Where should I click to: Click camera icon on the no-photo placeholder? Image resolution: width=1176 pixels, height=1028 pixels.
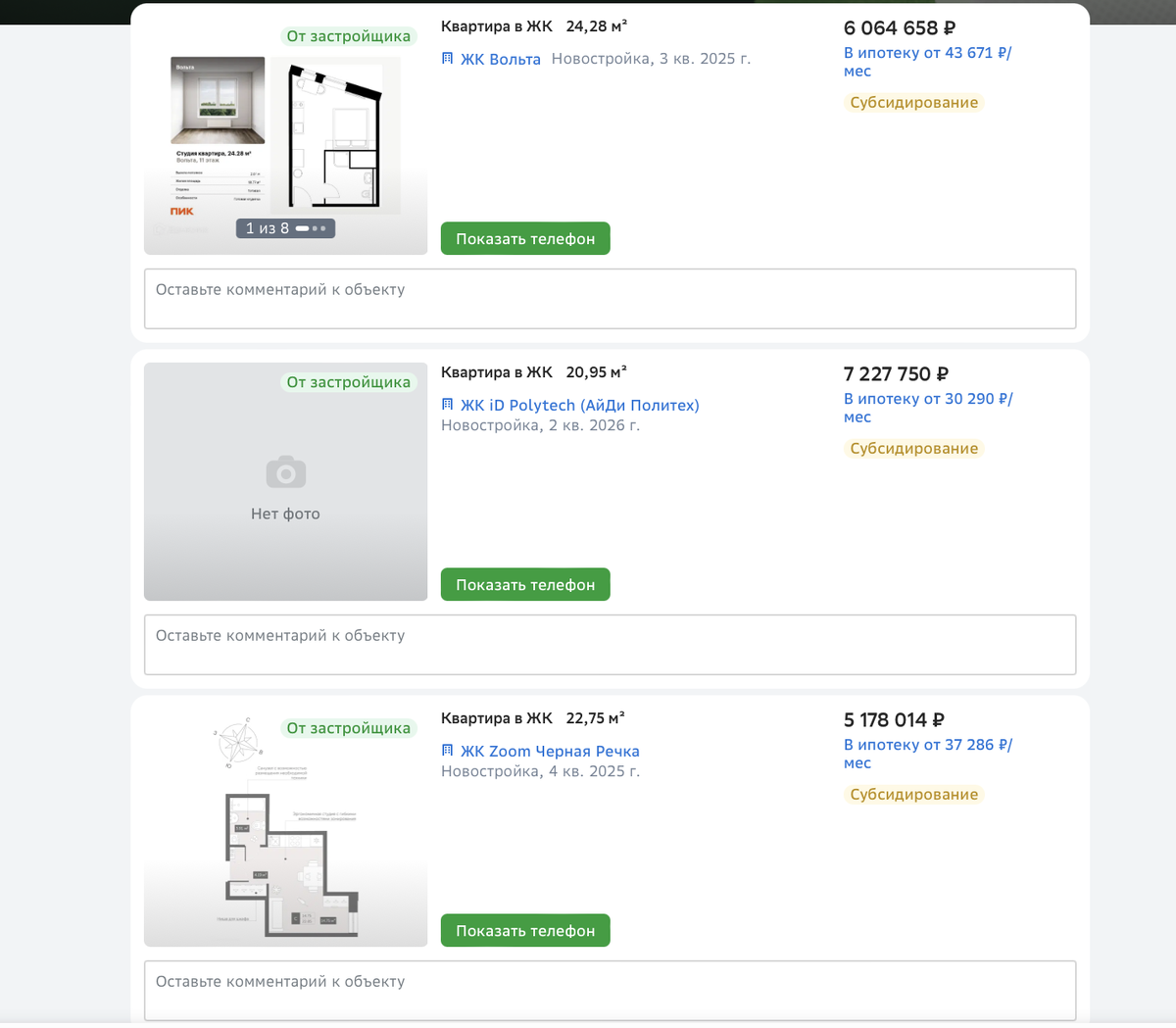click(285, 472)
